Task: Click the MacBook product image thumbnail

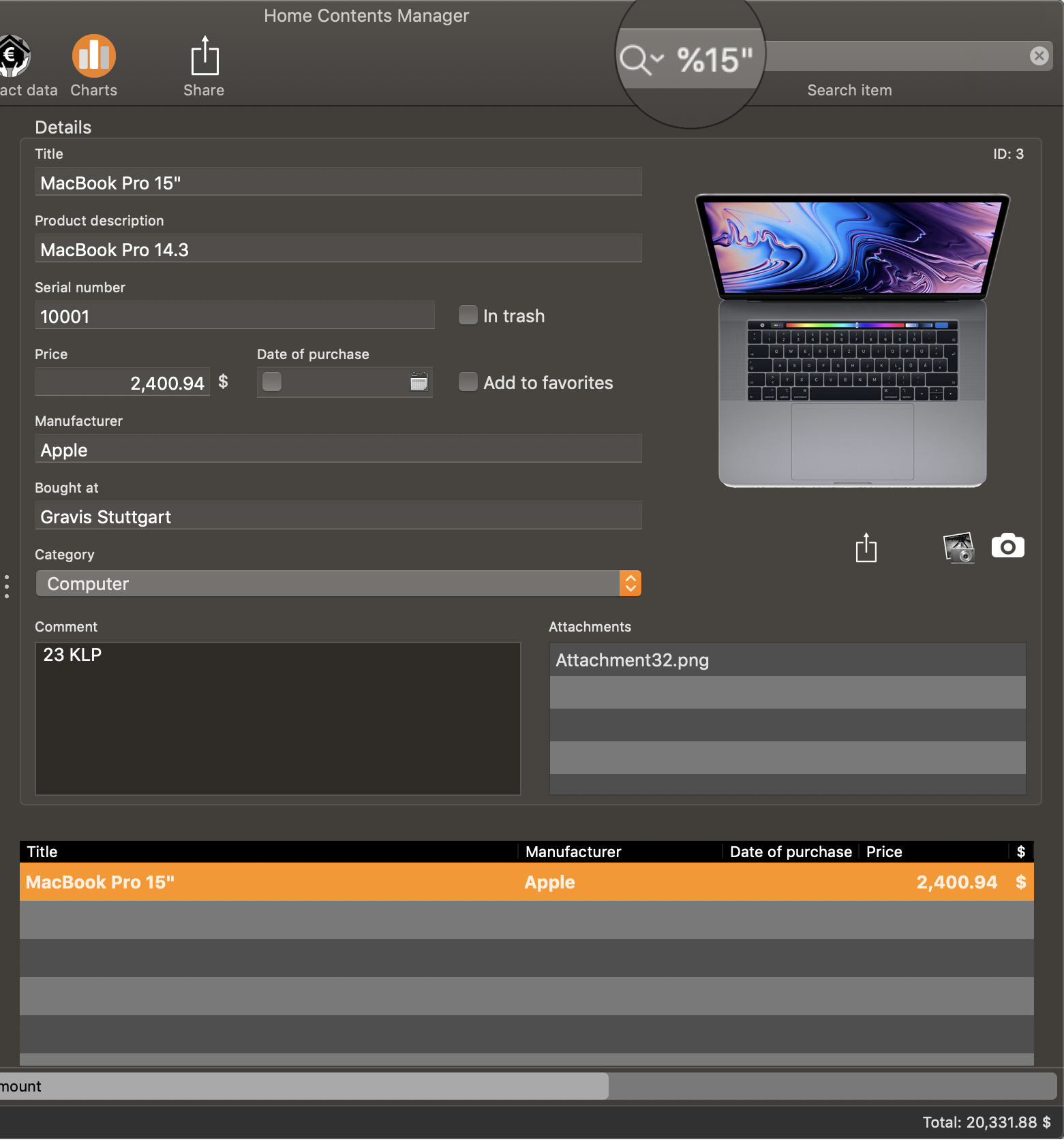Action: click(852, 341)
